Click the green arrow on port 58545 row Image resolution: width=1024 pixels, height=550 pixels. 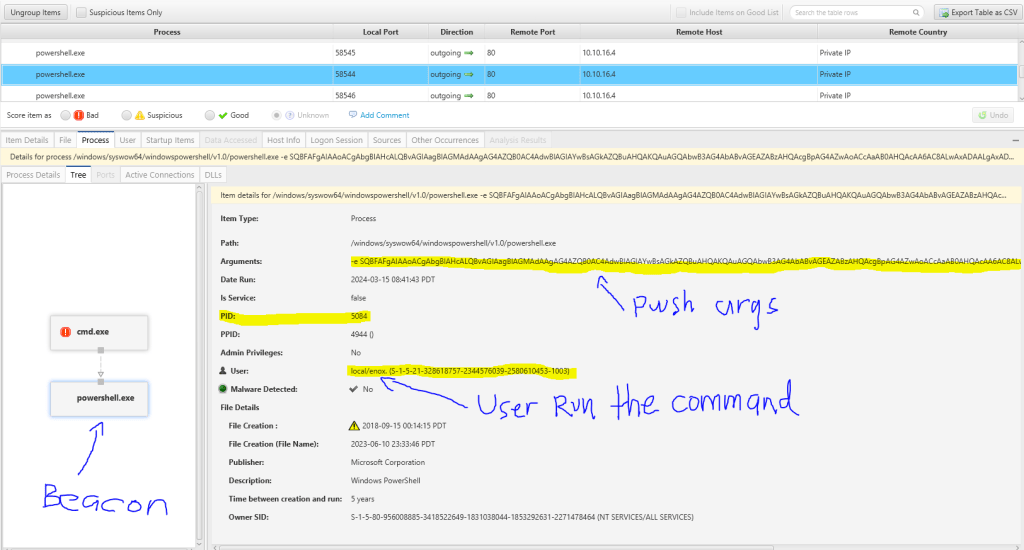point(470,52)
